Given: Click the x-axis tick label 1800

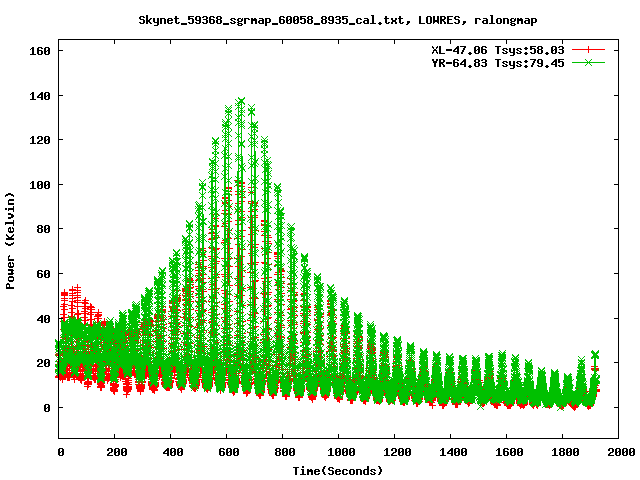Looking at the screenshot, I should 565,452.
